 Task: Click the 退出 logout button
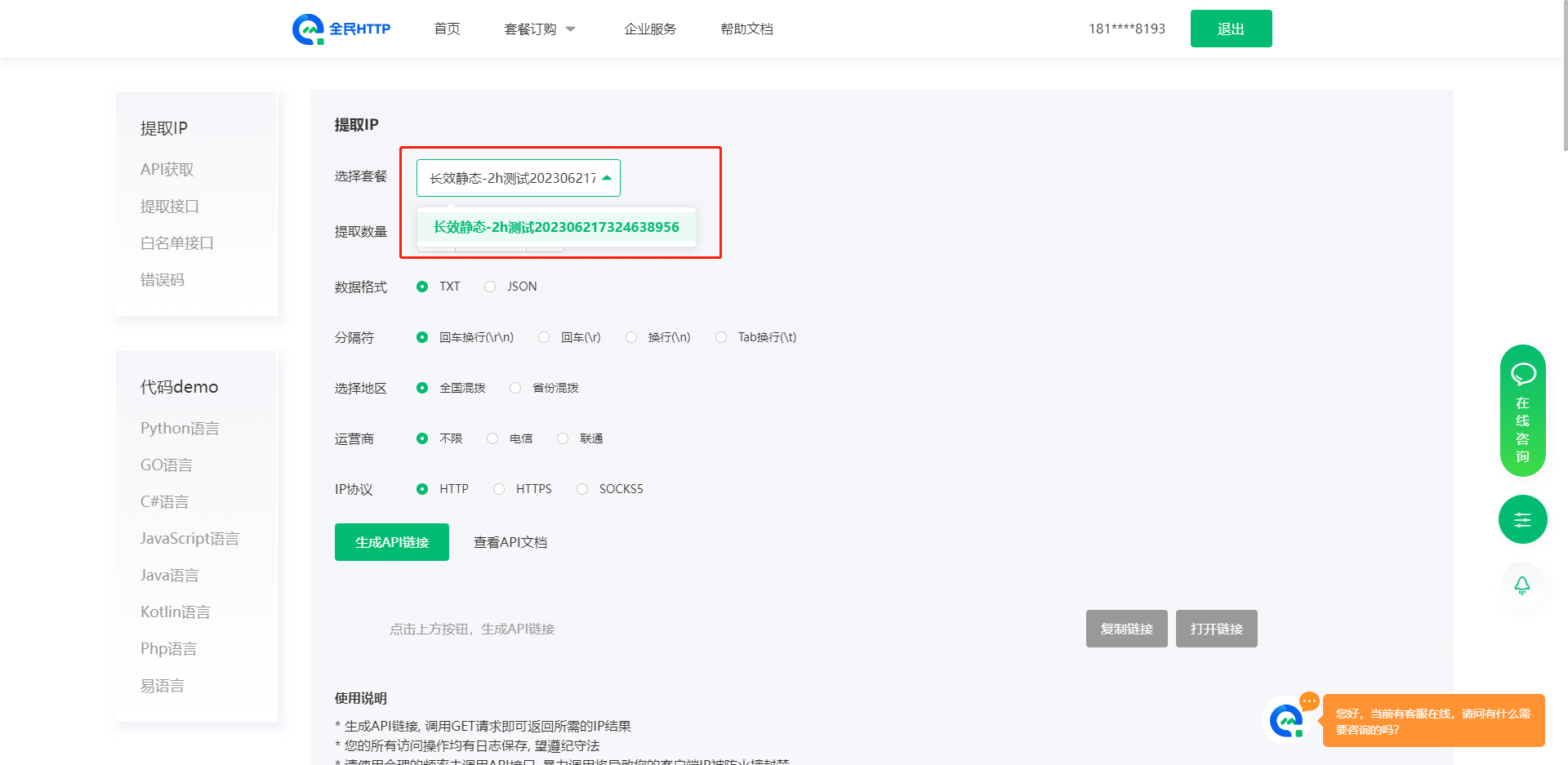pyautogui.click(x=1231, y=29)
